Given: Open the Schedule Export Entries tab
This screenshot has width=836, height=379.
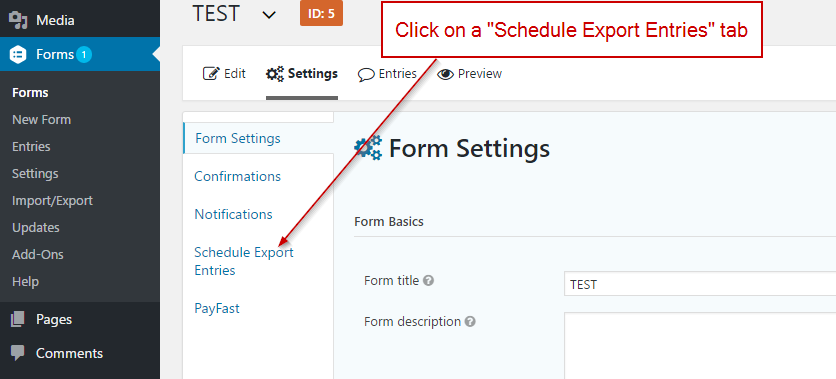Looking at the screenshot, I should (x=244, y=261).
